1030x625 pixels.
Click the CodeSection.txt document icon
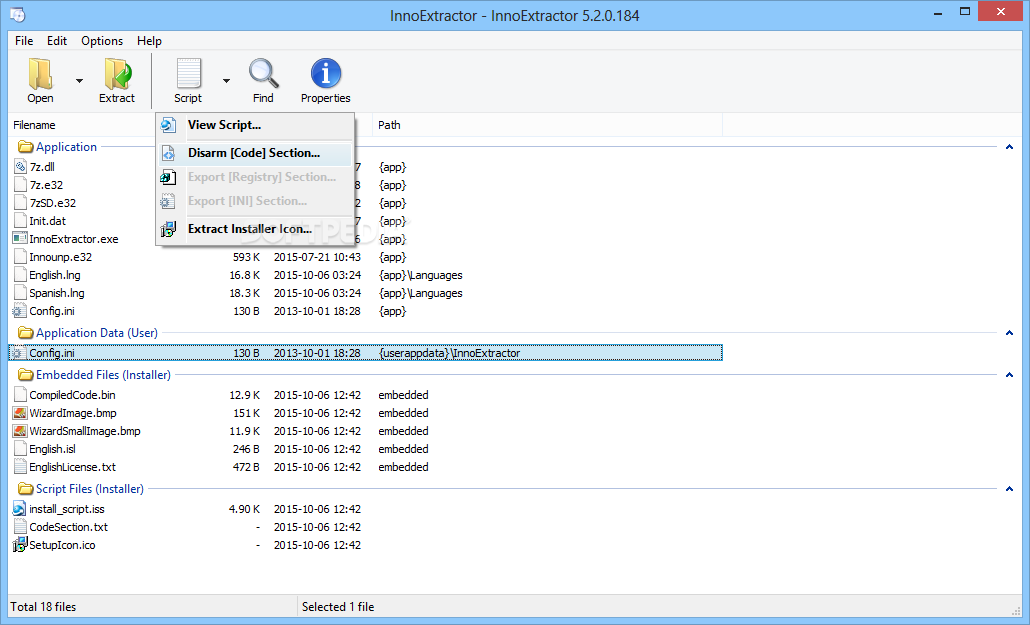[x=20, y=526]
